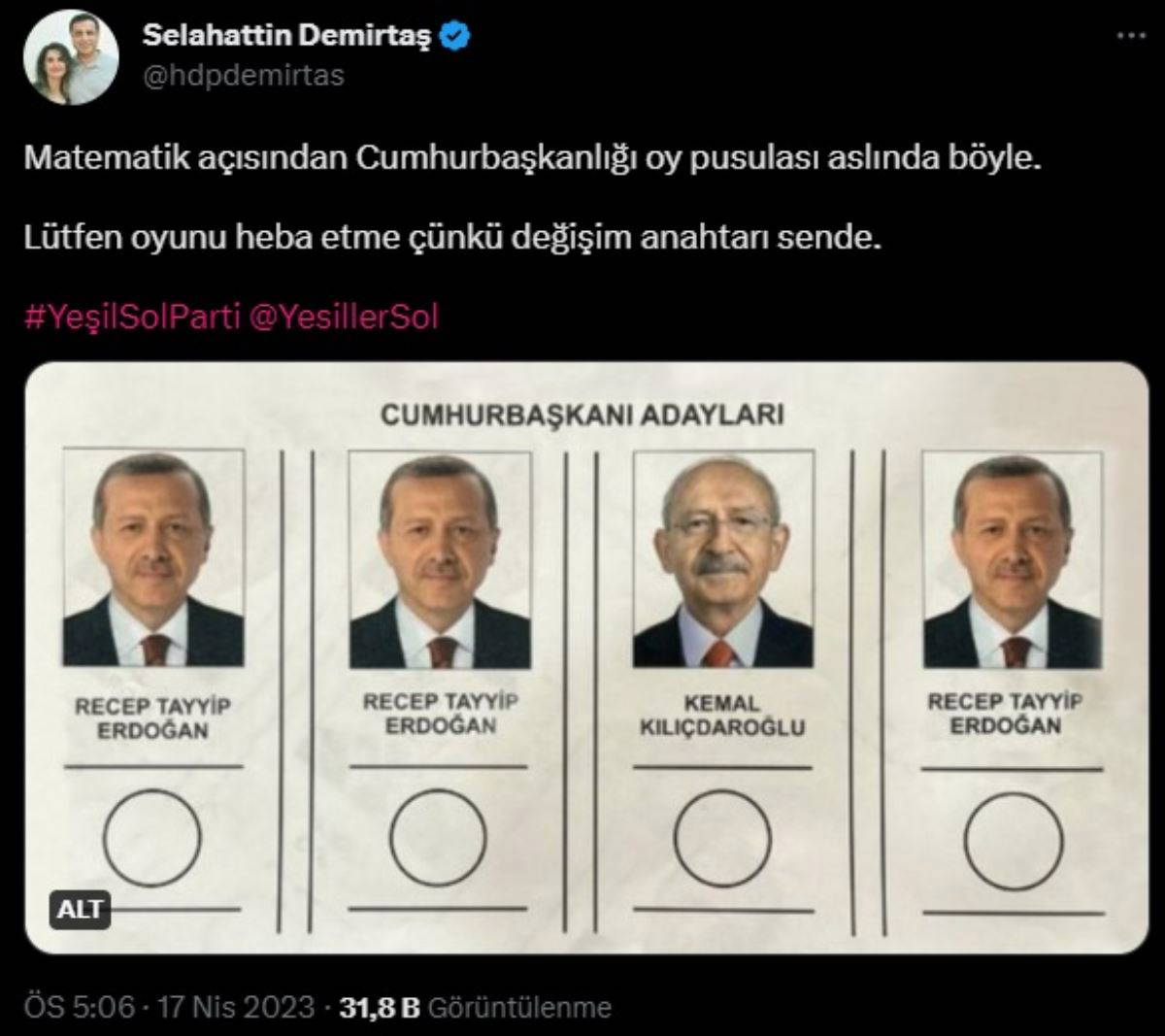Click the tweet text starting with Matematik açısından
The height and width of the screenshot is (1036, 1165).
click(x=532, y=157)
